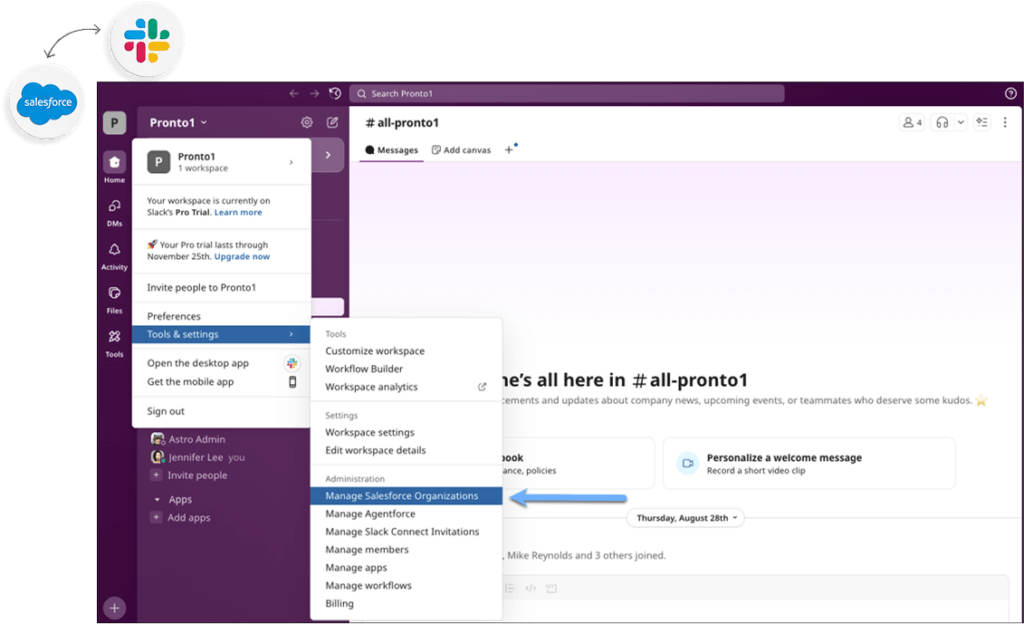Viewport: 1024px width, 624px height.
Task: Add a new tab with plus icon
Action: coord(509,150)
